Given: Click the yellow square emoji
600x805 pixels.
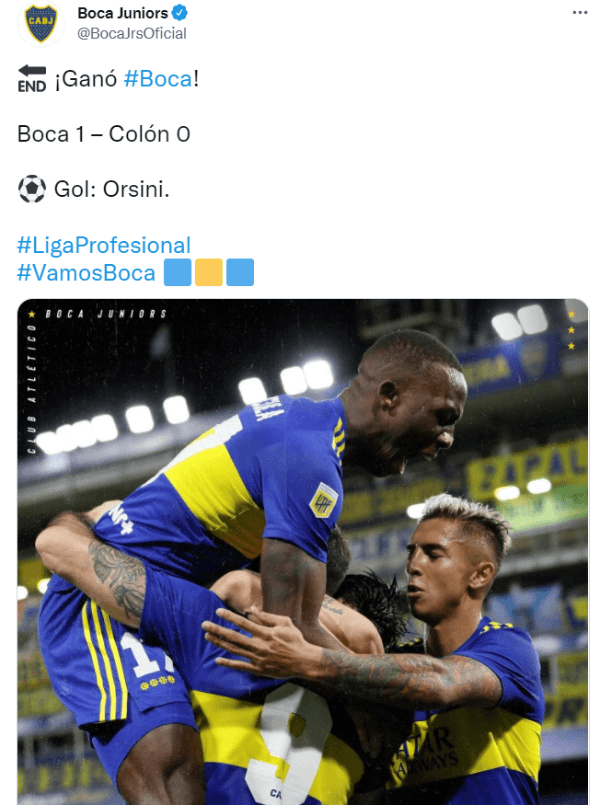Looking at the screenshot, I should (x=208, y=272).
